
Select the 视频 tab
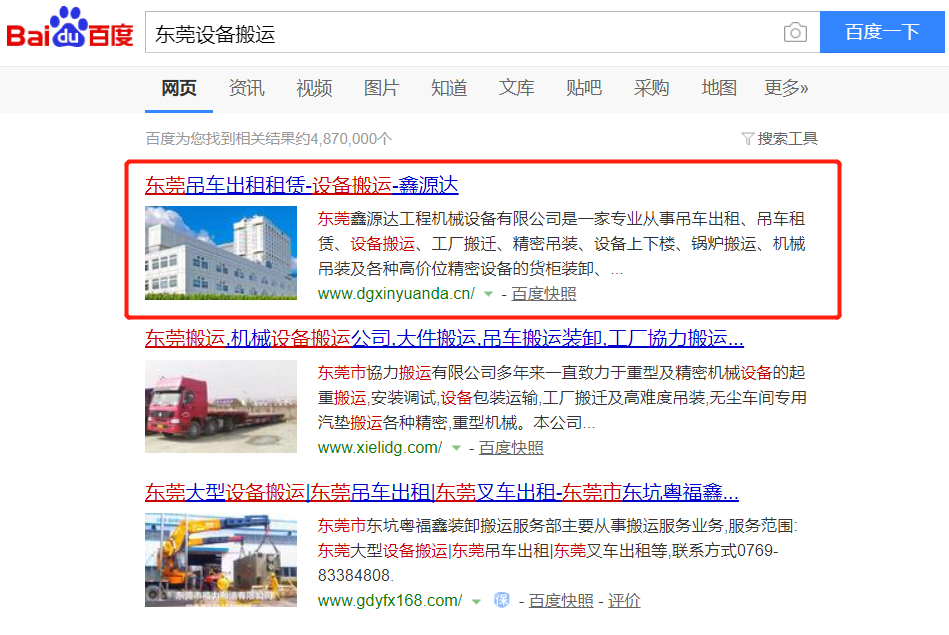point(314,88)
